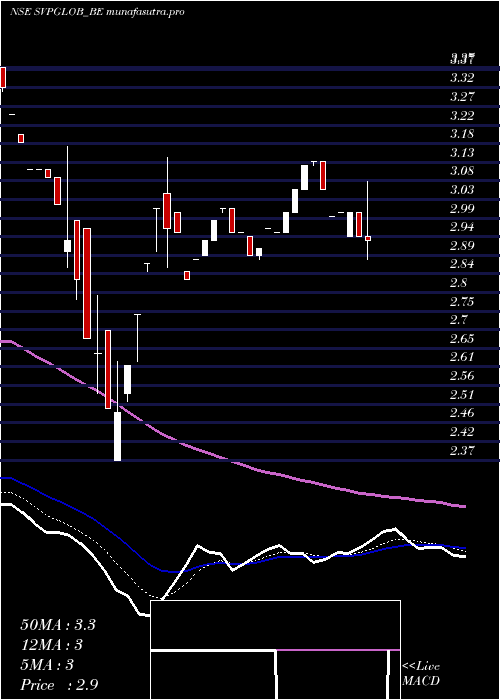500x700 pixels.
Task: Select the 3.08 price axis label
Action: (462, 171)
